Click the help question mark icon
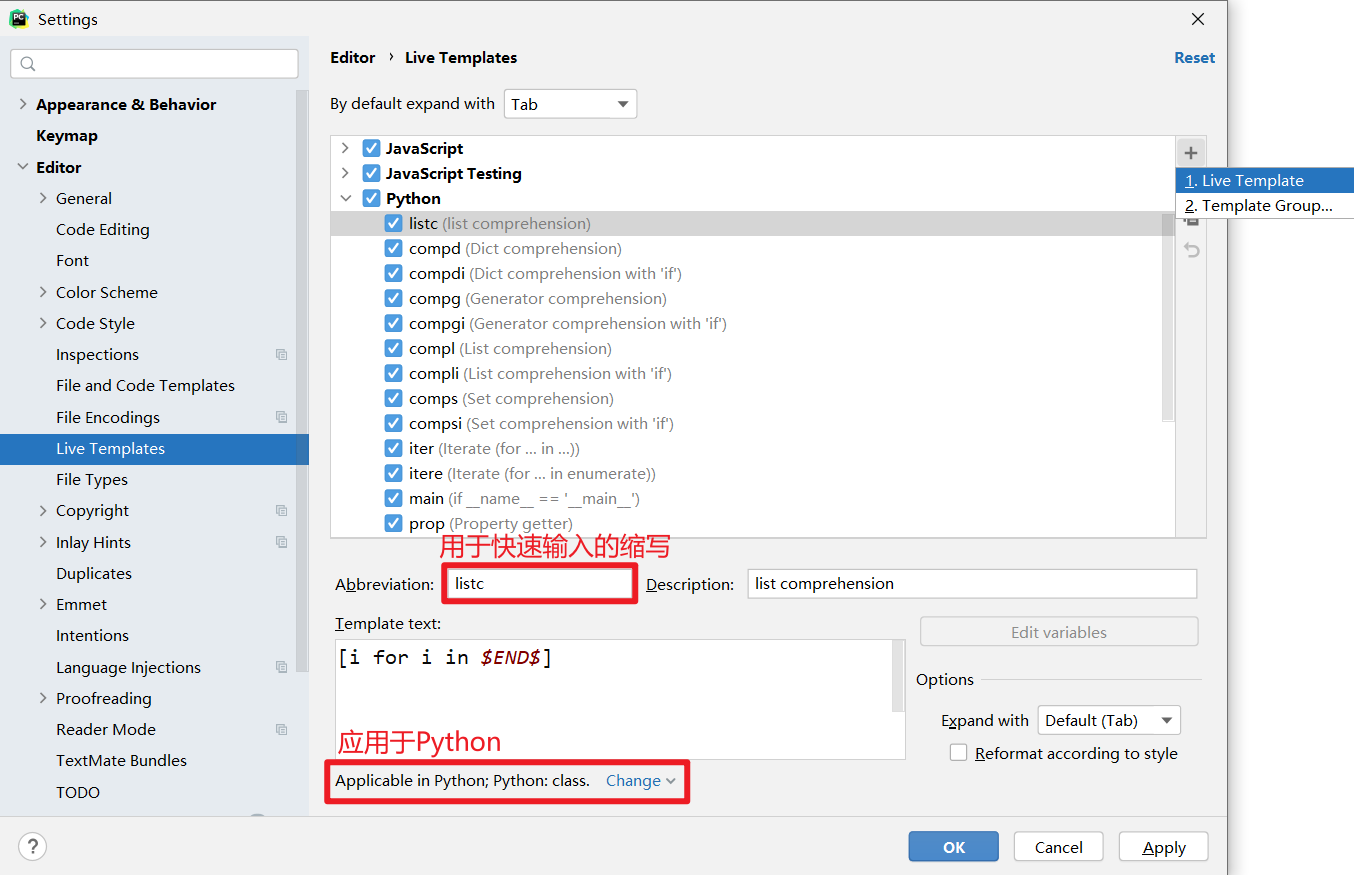Screen dimensions: 1354x875 click(x=32, y=846)
